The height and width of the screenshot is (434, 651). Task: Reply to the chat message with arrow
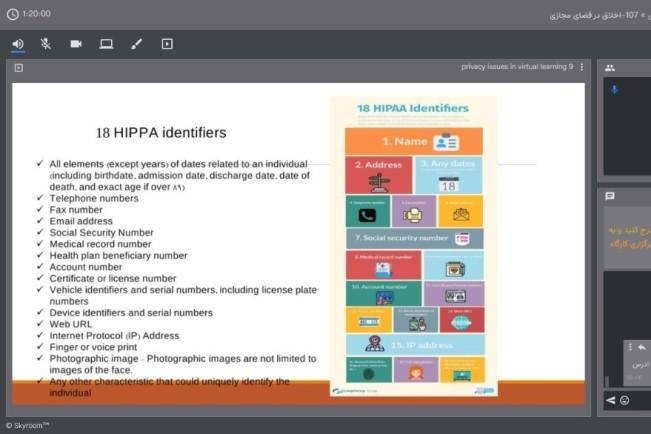point(641,348)
